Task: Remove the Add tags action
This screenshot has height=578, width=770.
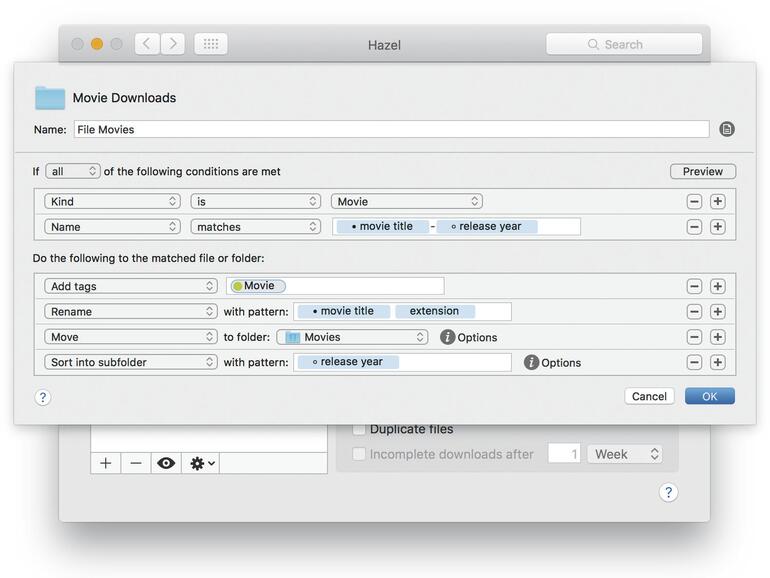Action: (694, 286)
